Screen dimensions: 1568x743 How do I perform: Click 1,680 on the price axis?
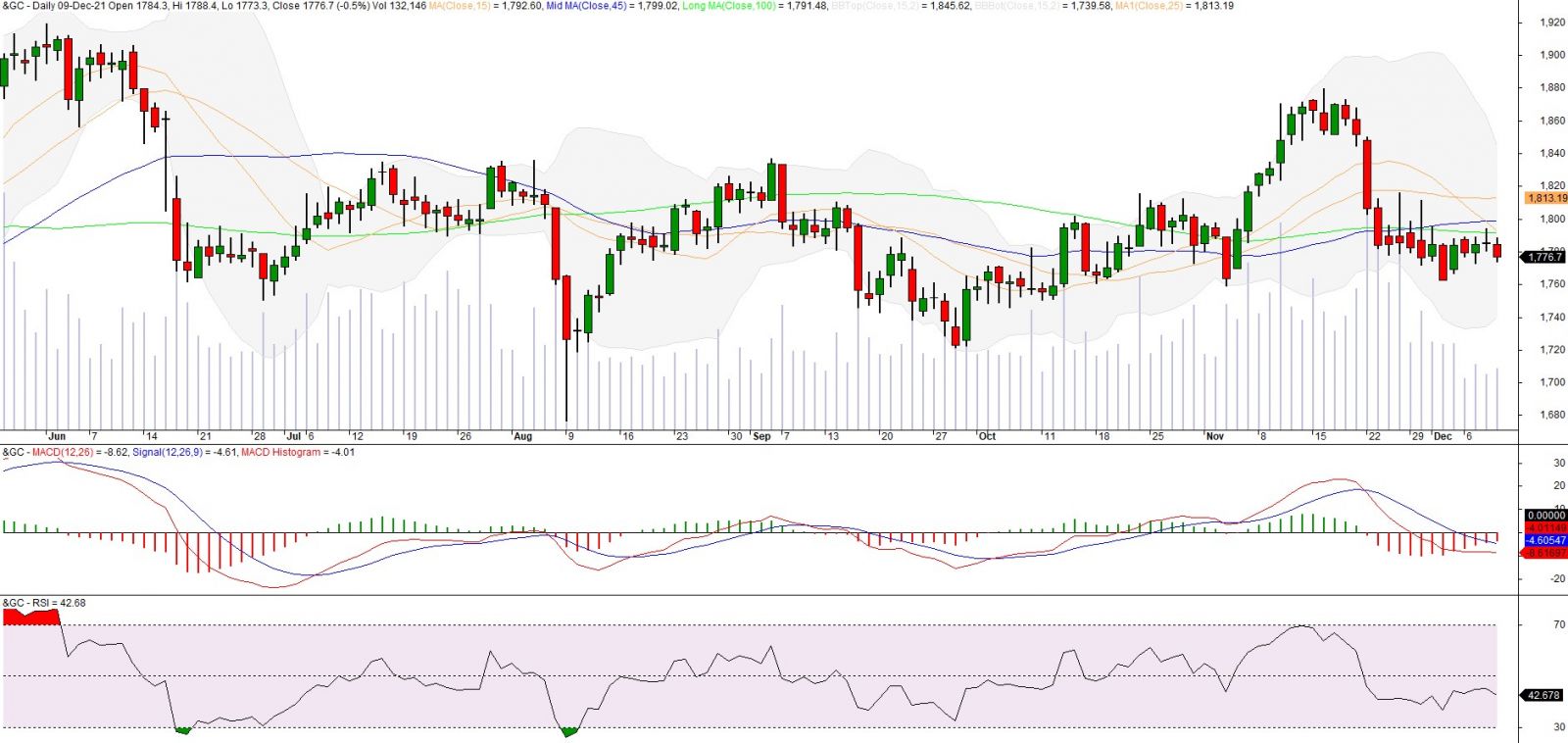1552,415
